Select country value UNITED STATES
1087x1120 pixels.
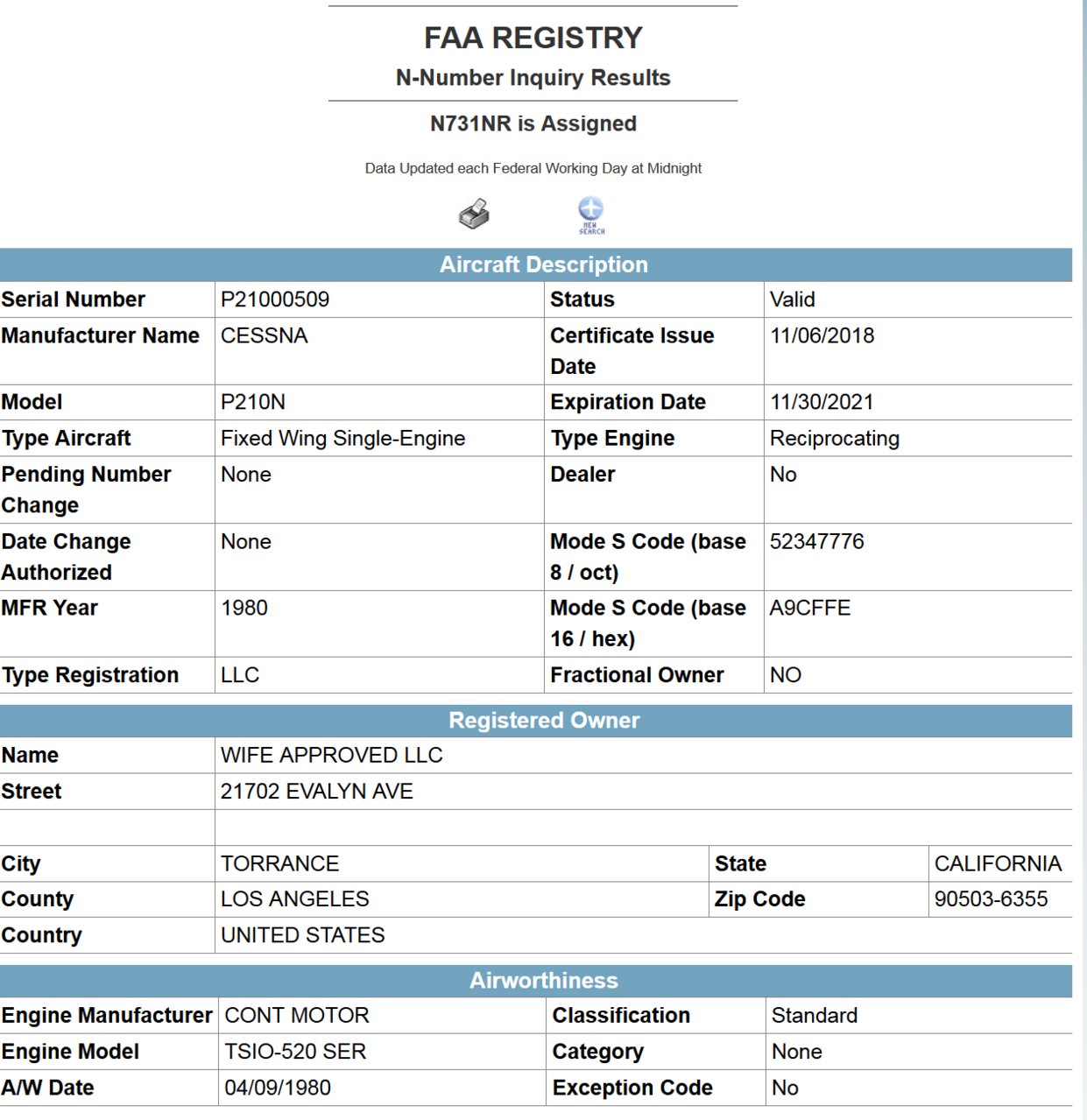point(303,935)
